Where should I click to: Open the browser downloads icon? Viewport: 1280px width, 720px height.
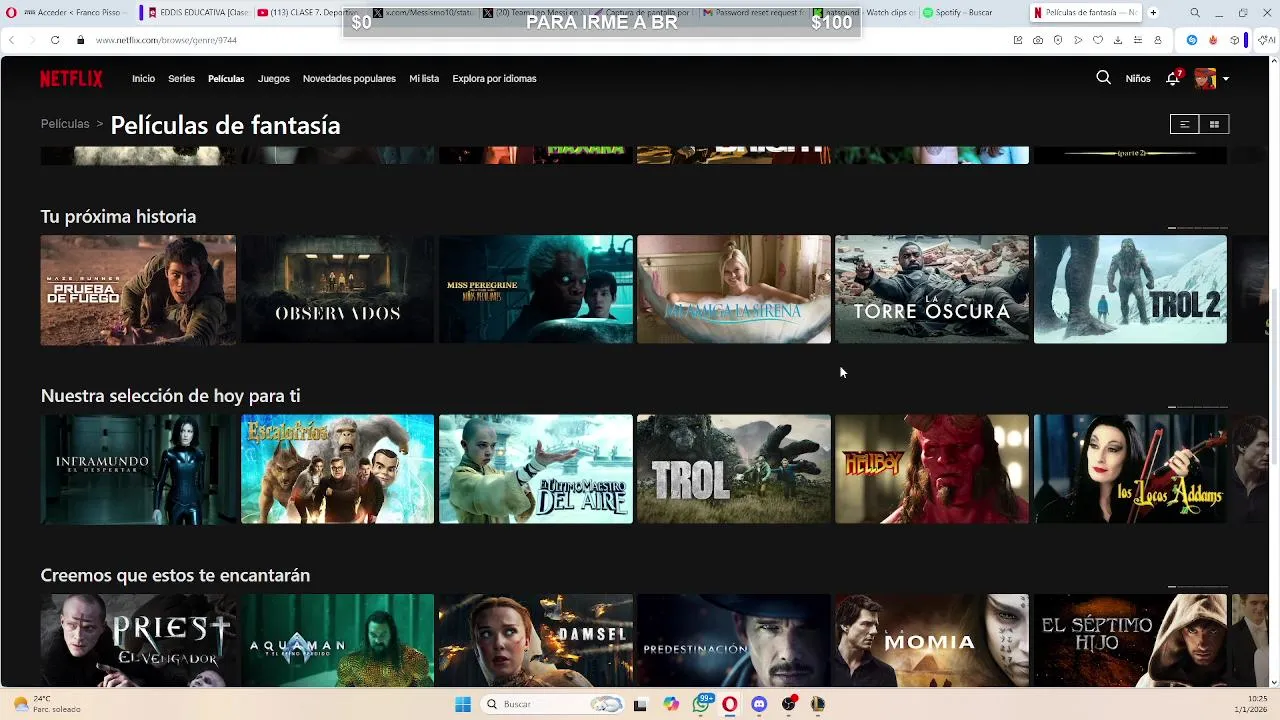coord(1118,40)
